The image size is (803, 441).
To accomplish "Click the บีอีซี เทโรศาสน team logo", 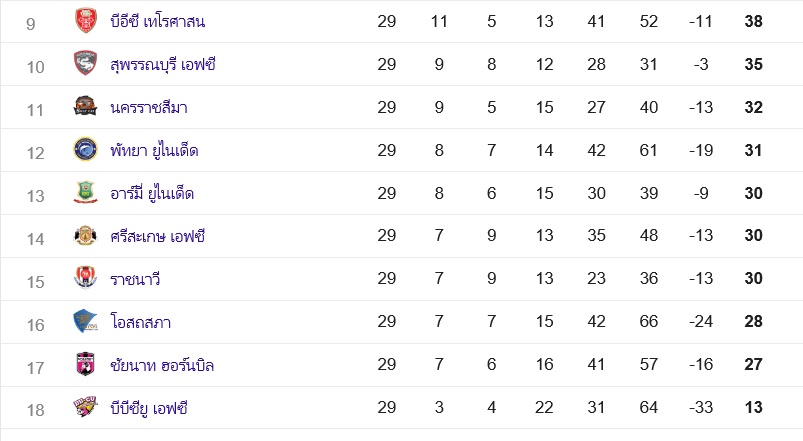I will click(x=86, y=21).
